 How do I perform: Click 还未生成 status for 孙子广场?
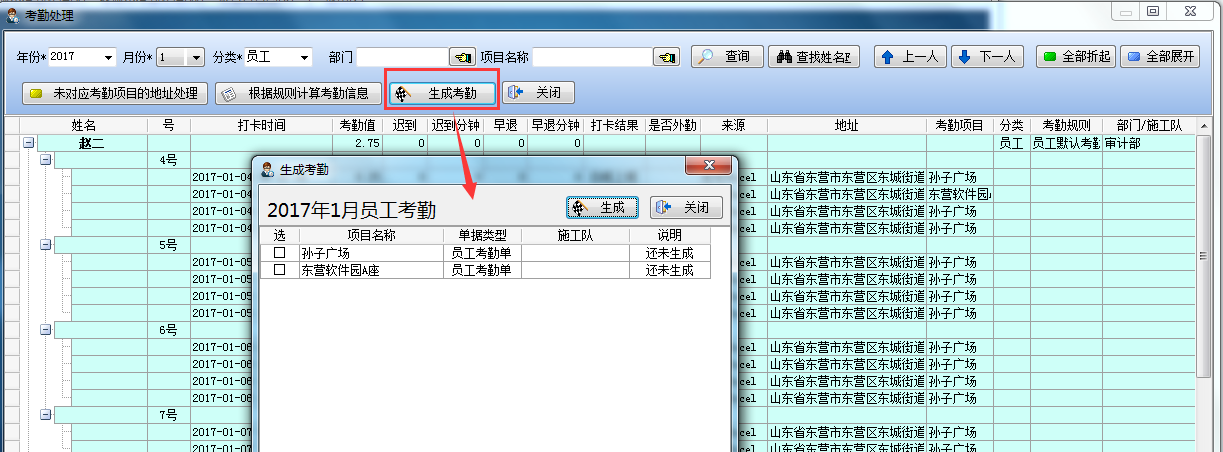point(669,254)
